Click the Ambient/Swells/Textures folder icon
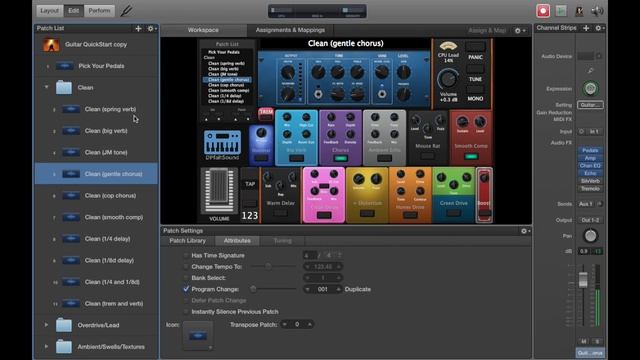 point(64,347)
